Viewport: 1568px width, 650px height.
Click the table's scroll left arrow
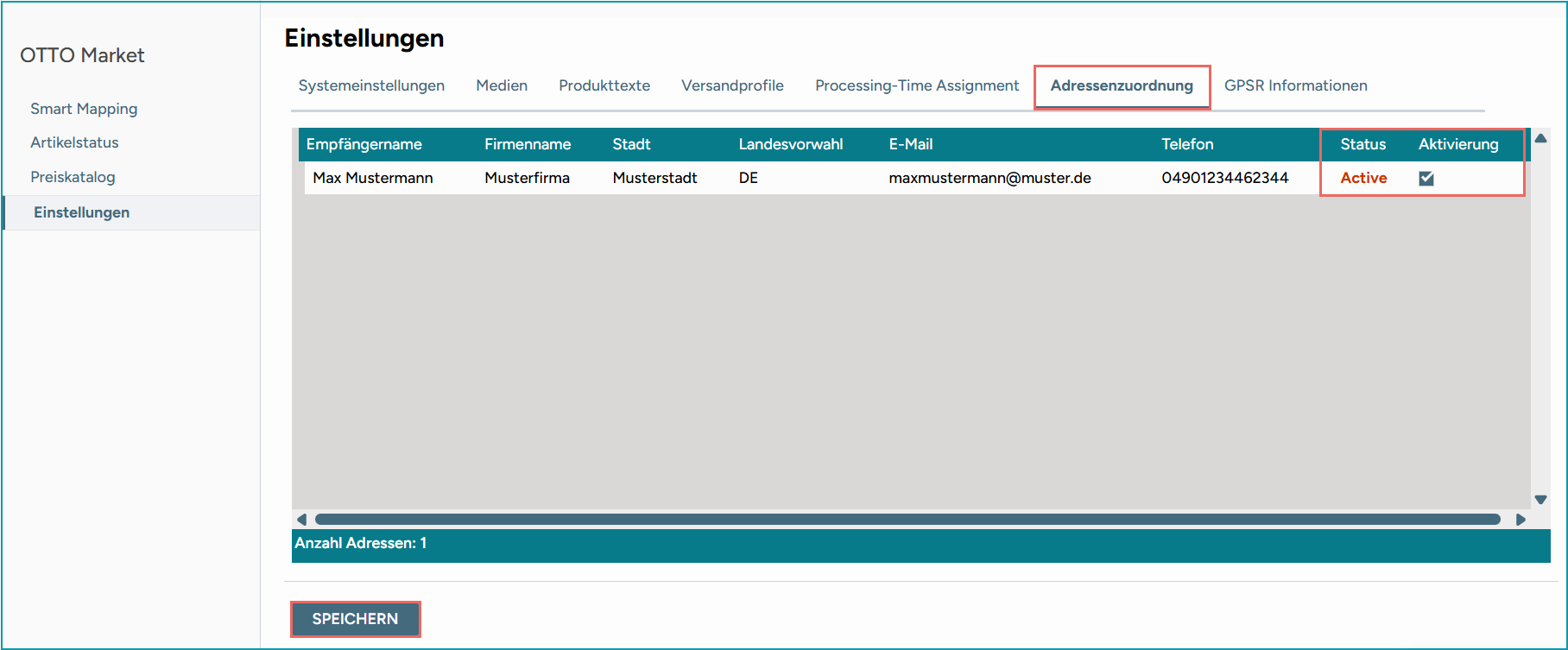click(x=301, y=520)
